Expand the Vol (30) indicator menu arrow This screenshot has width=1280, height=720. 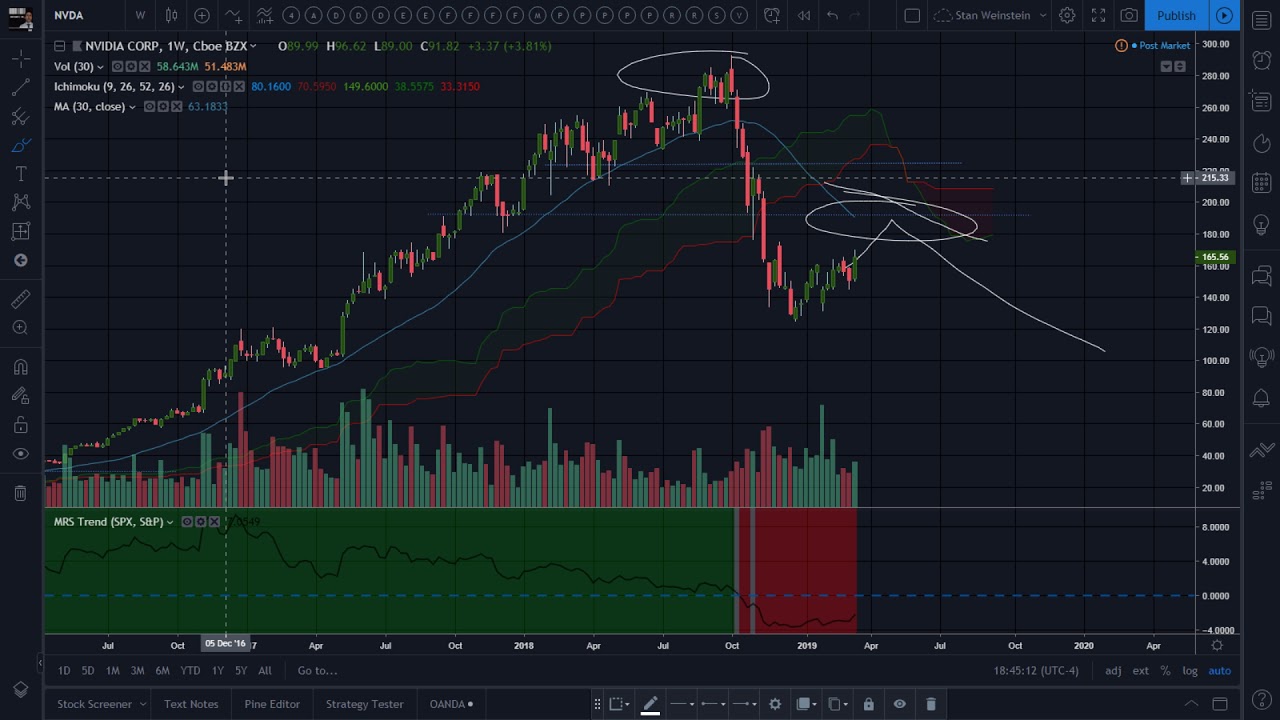pyautogui.click(x=101, y=66)
